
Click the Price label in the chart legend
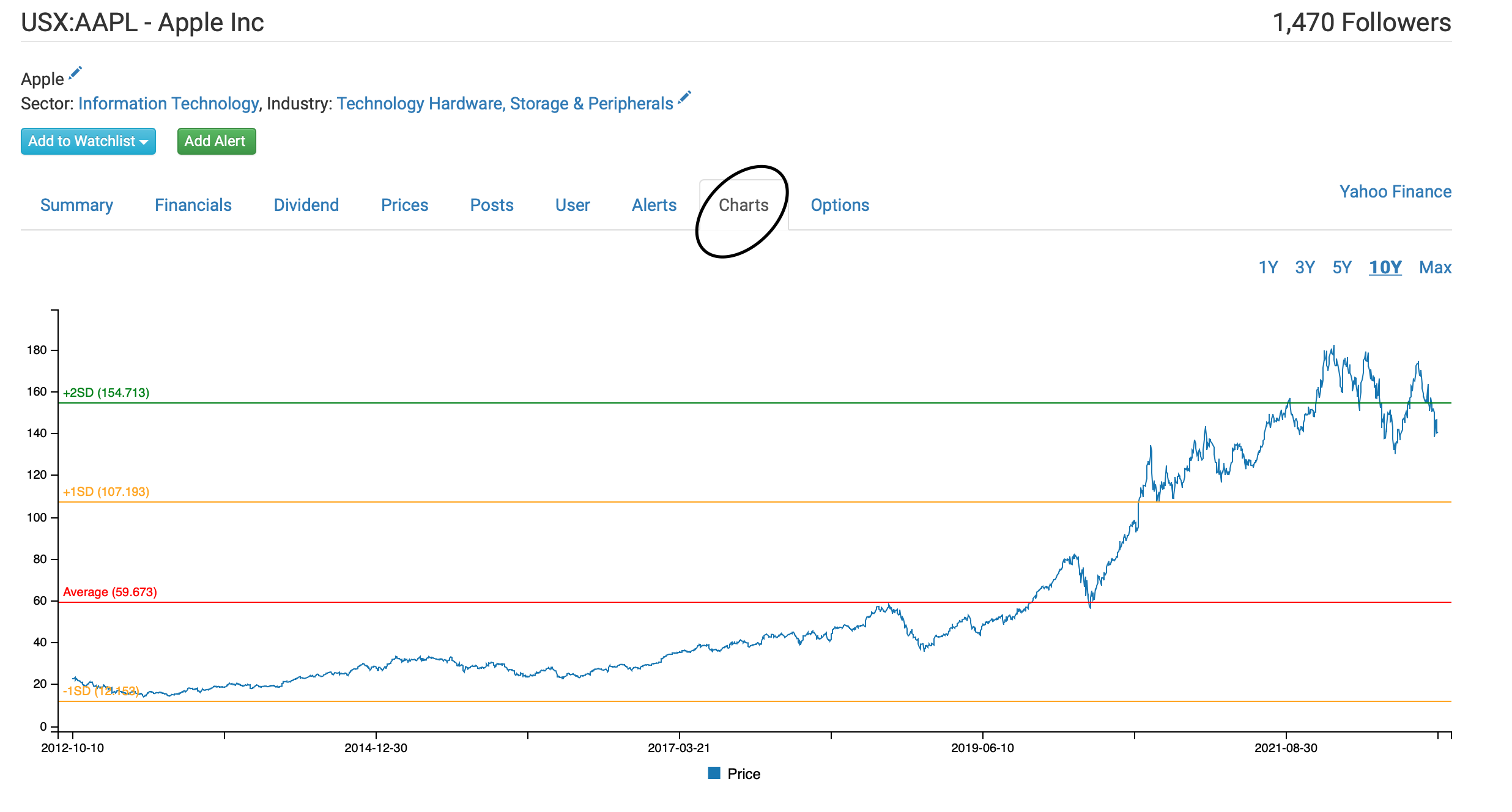tap(743, 773)
